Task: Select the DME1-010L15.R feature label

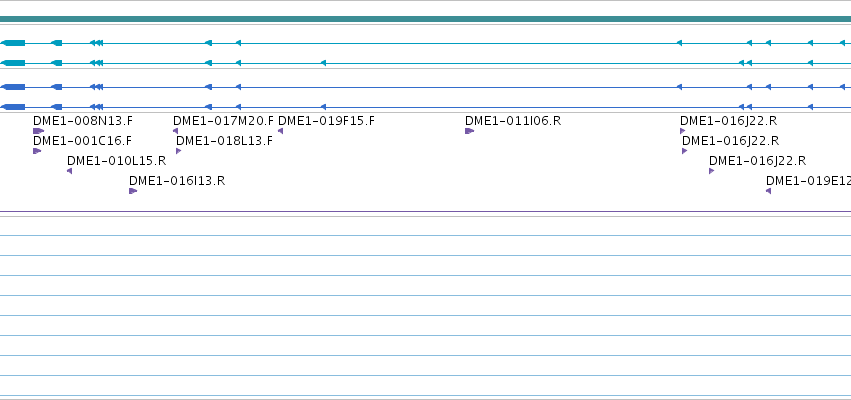Action: tap(117, 161)
